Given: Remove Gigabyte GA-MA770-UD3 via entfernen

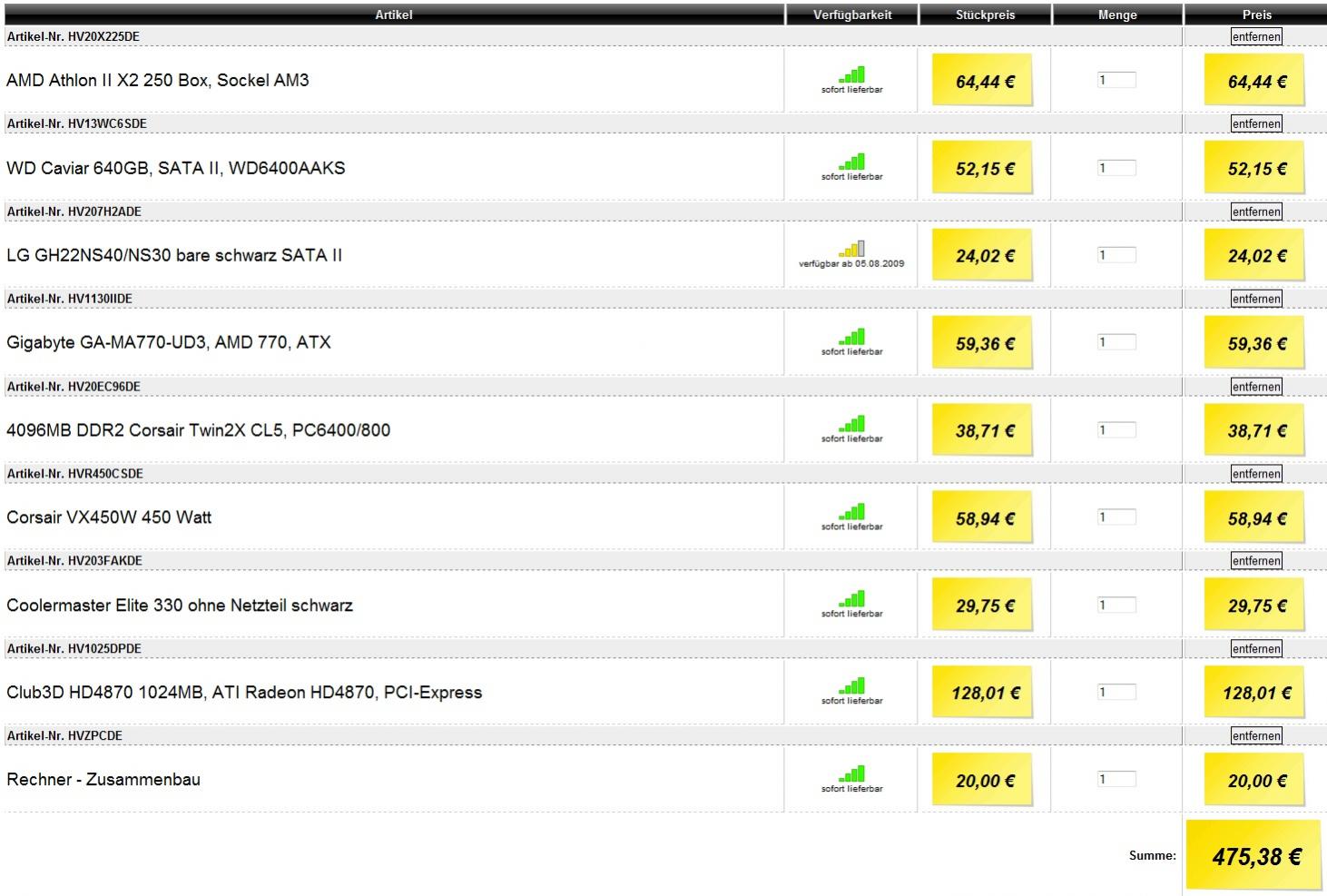Looking at the screenshot, I should 1256,299.
